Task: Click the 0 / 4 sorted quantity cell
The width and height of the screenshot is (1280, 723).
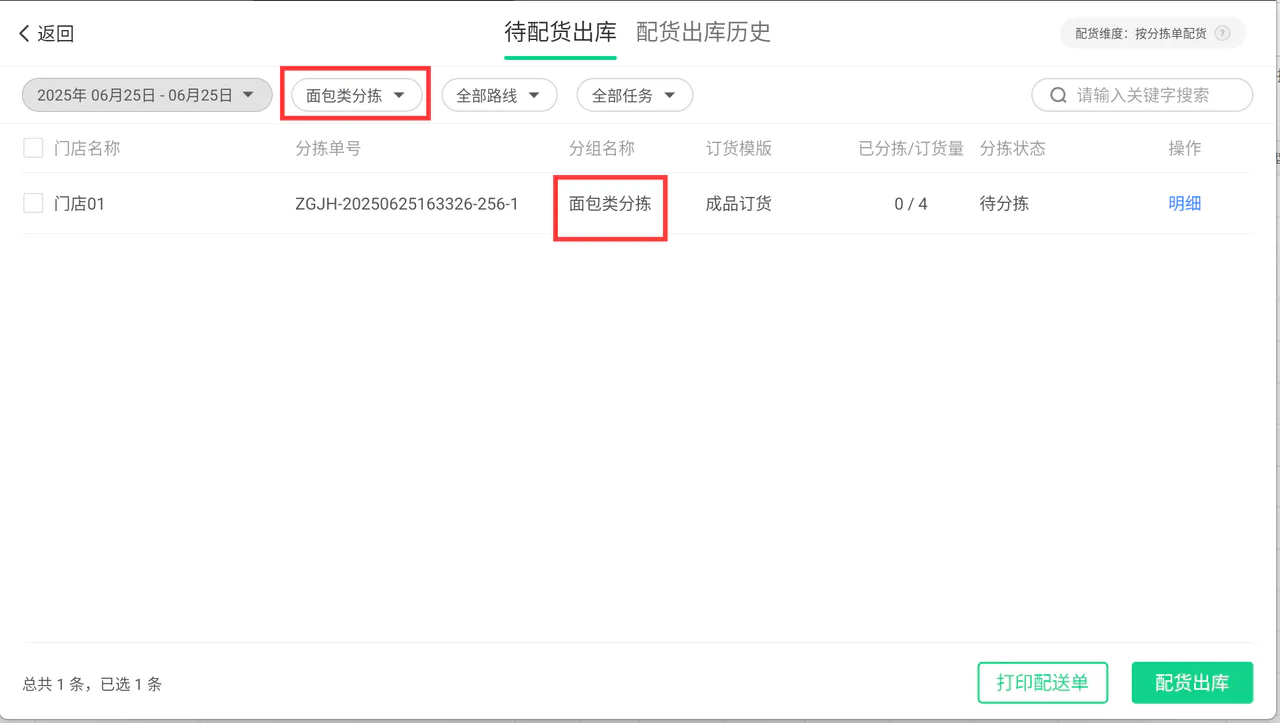Action: coord(911,204)
